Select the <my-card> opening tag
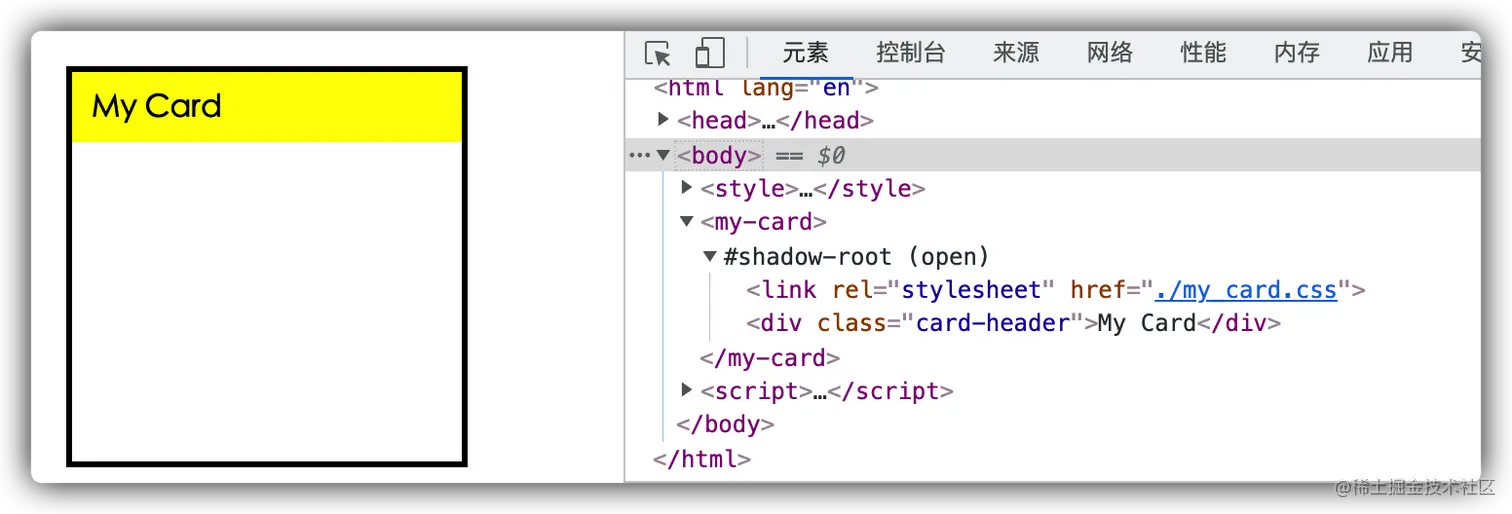 (x=763, y=222)
